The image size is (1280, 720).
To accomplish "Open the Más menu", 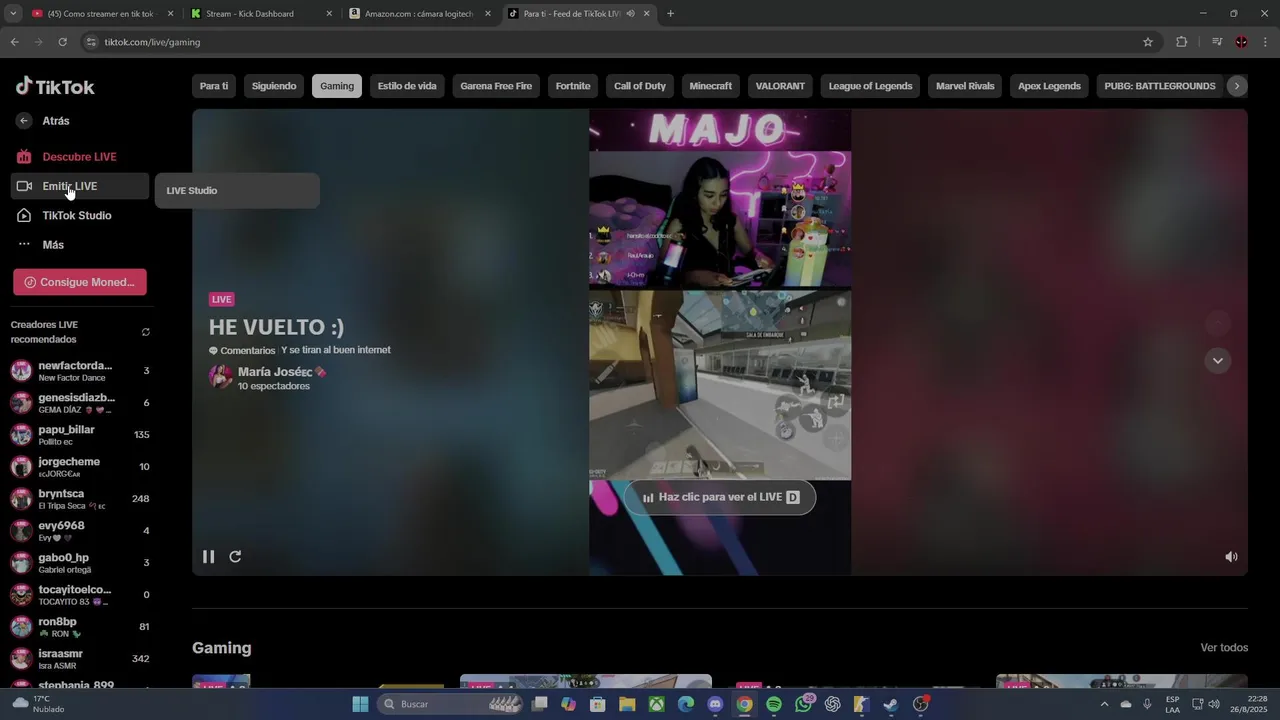I will point(80,245).
